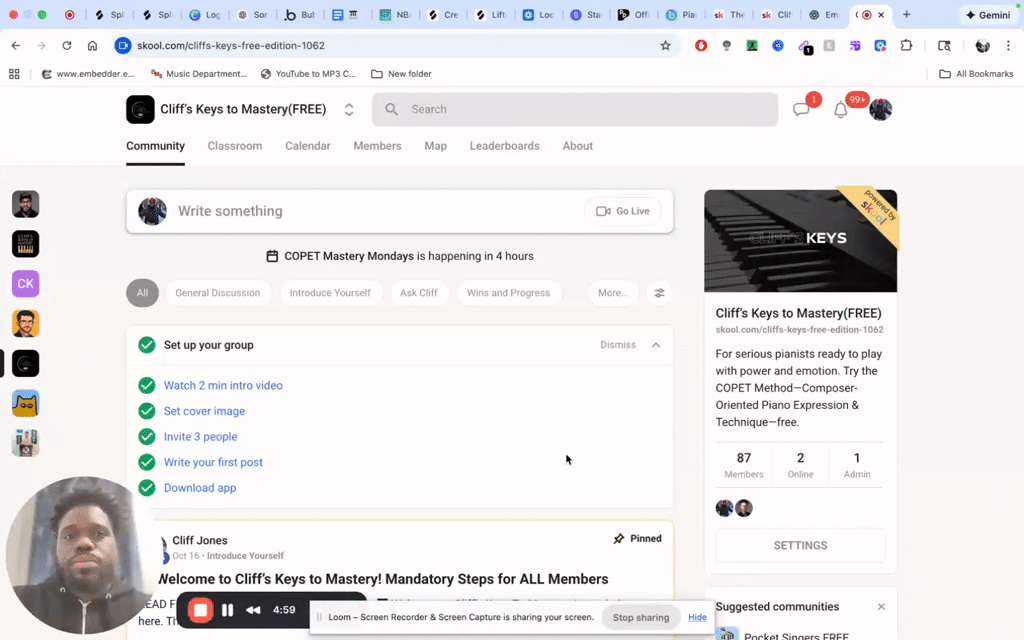
Task: Open the Members tab
Action: (377, 146)
